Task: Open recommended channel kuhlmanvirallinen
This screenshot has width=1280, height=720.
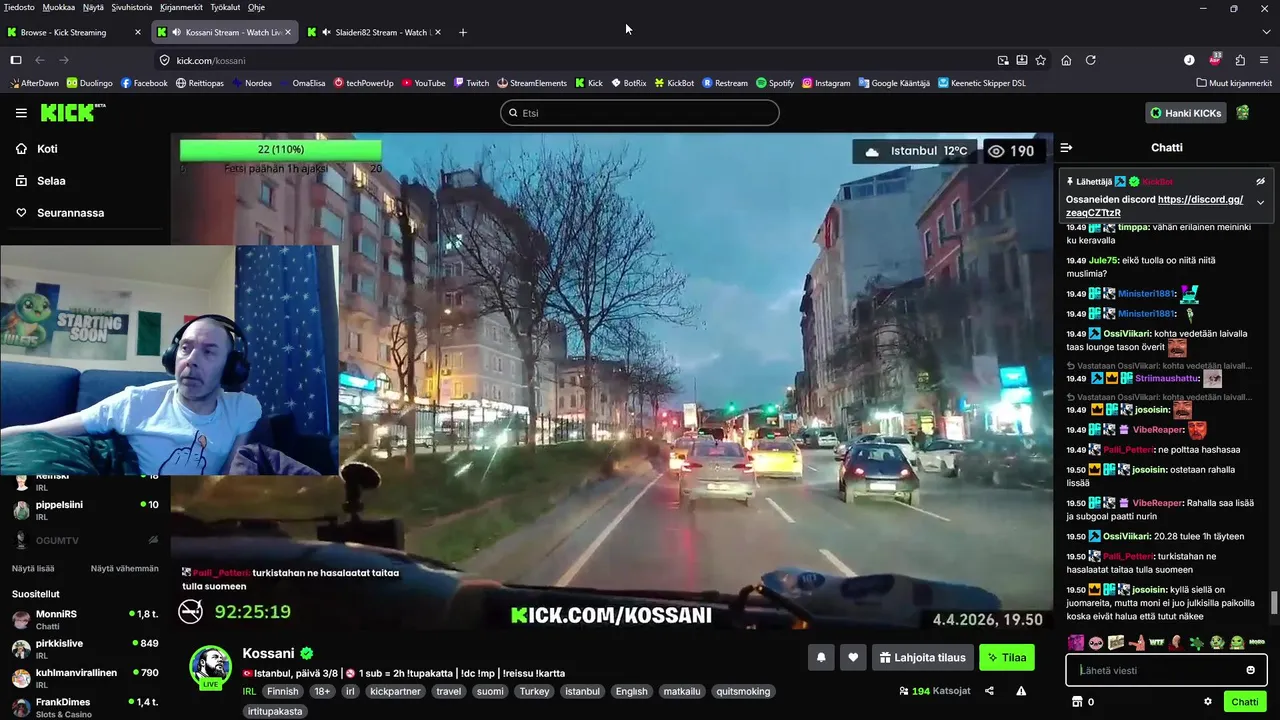Action: [85, 677]
